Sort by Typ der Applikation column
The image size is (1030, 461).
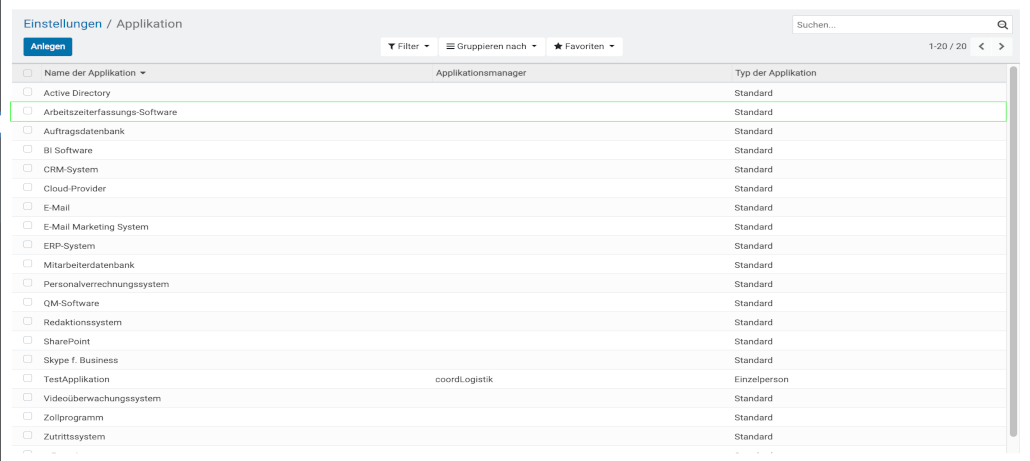pyautogui.click(x=775, y=73)
